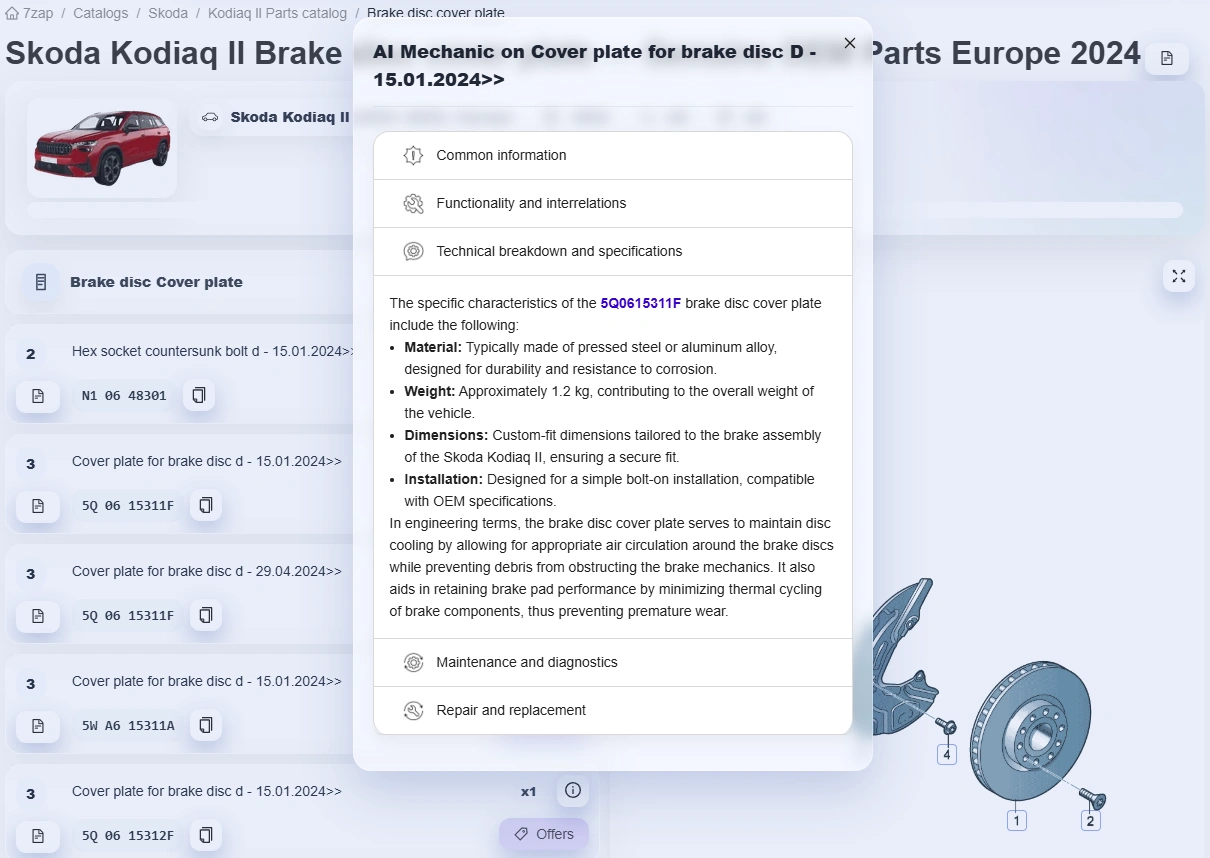
Task: Click the Functionality gears icon
Action: coord(413,204)
